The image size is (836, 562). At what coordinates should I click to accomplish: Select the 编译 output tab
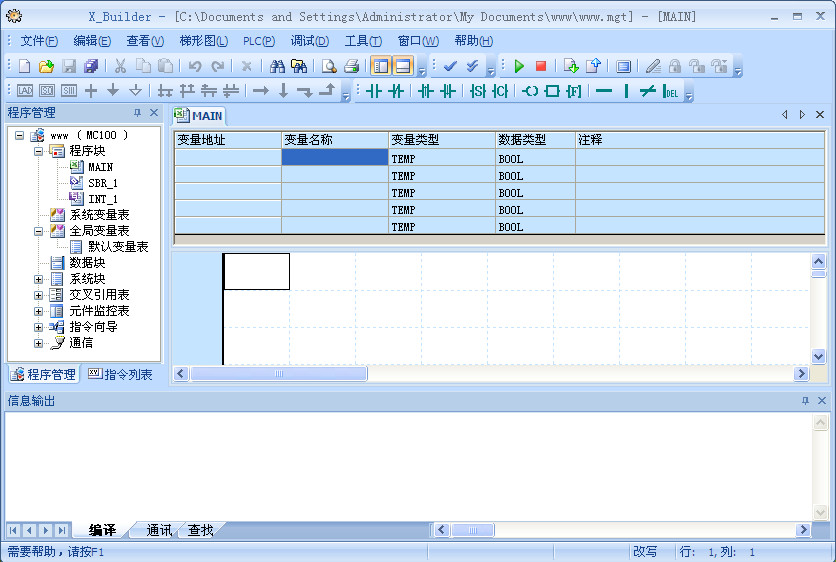[102, 530]
